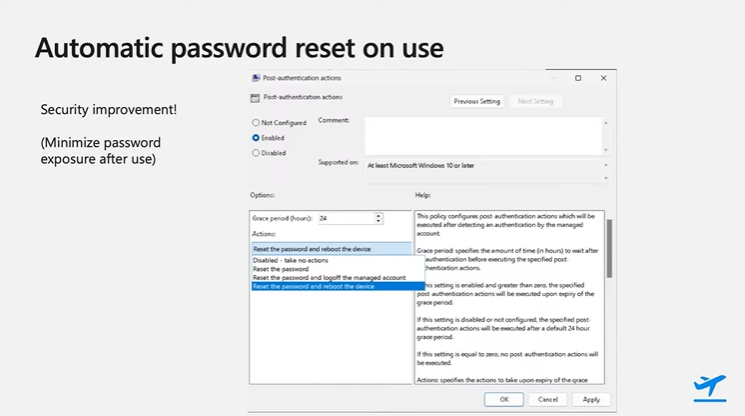Click the Supported on scroll up arrow
Screen dimensions: 745x416
606,165
